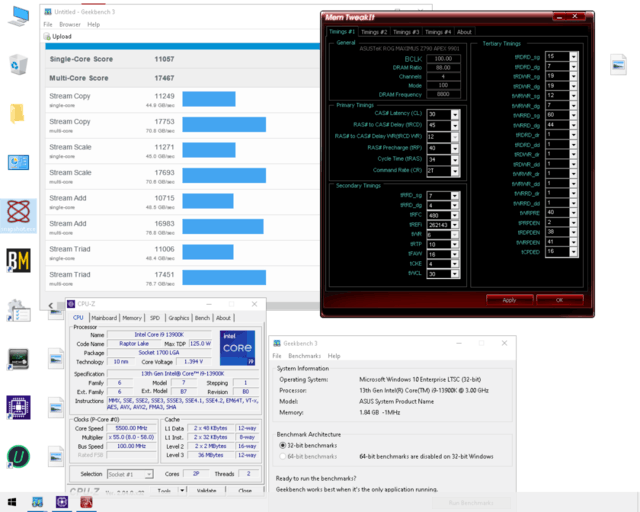Select the 32-bit benchmarks radio button
The image size is (640, 512).
(282, 445)
